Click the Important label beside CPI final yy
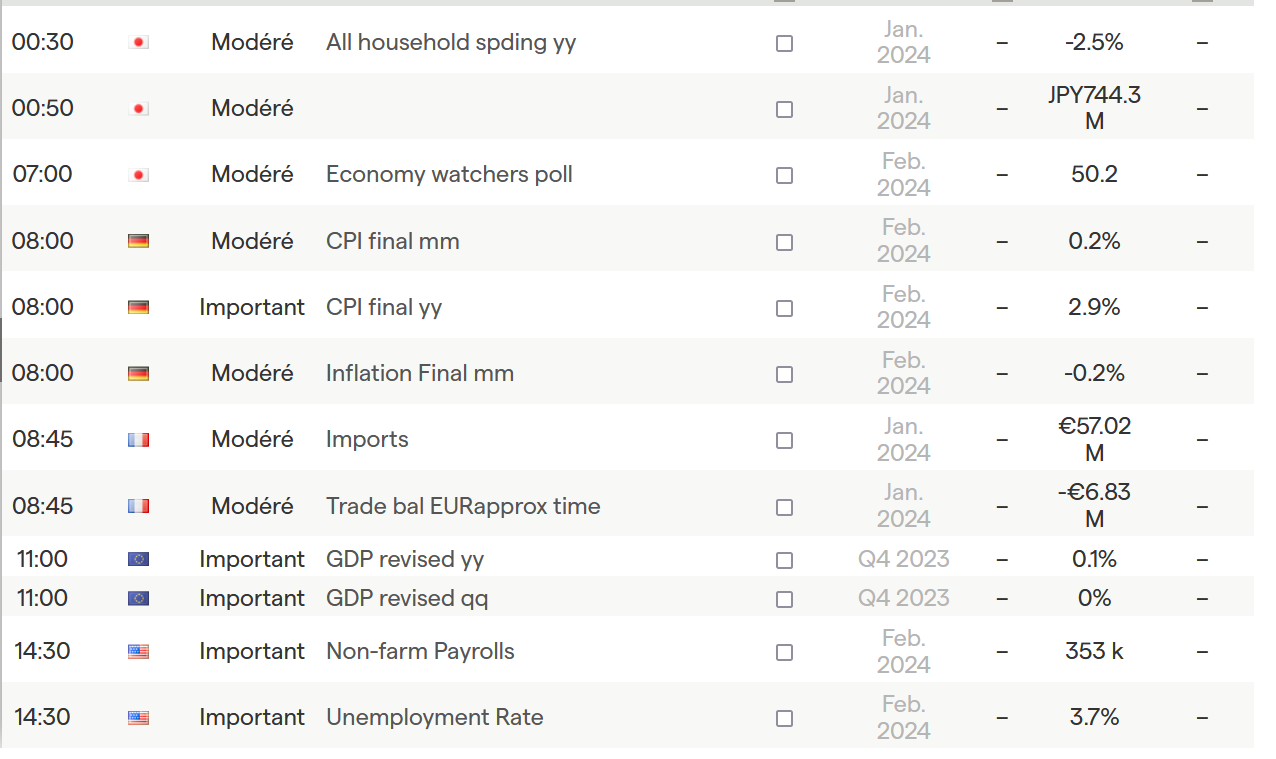The height and width of the screenshot is (759, 1276). 252,307
